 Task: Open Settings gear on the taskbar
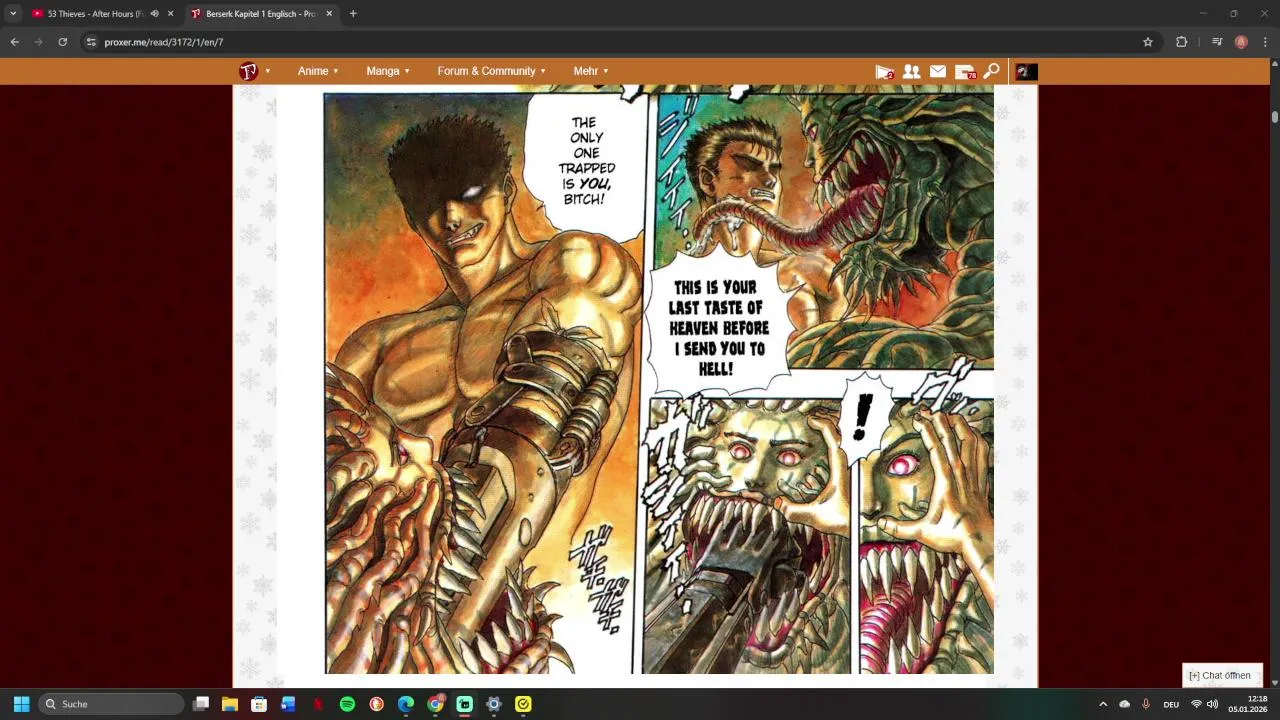coord(494,704)
